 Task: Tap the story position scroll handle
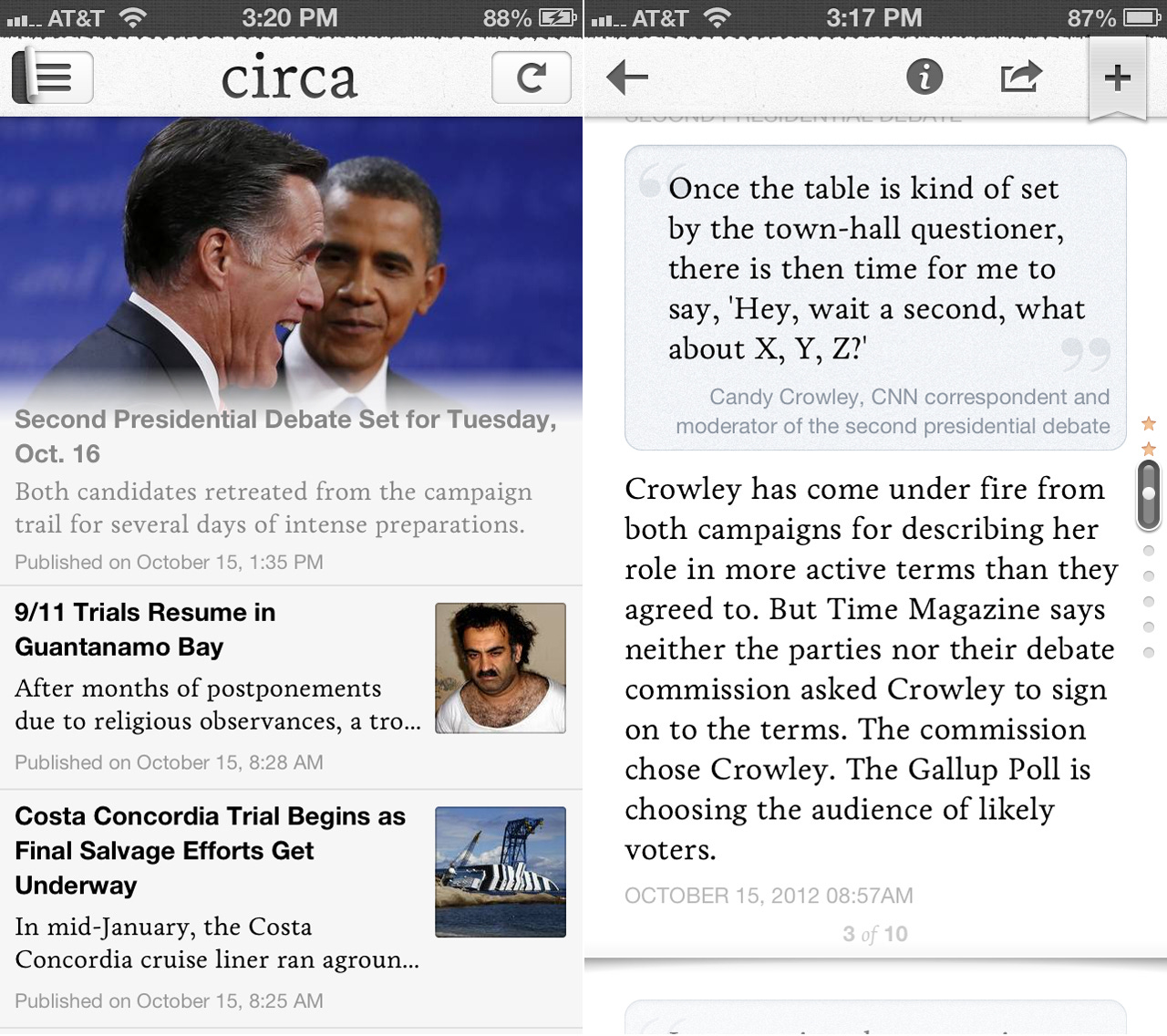[1149, 494]
